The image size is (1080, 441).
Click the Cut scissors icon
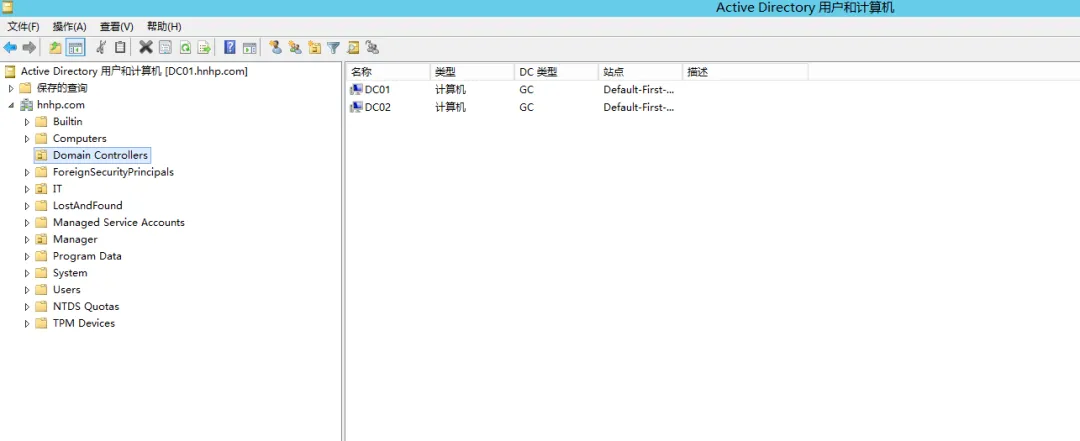click(x=101, y=48)
